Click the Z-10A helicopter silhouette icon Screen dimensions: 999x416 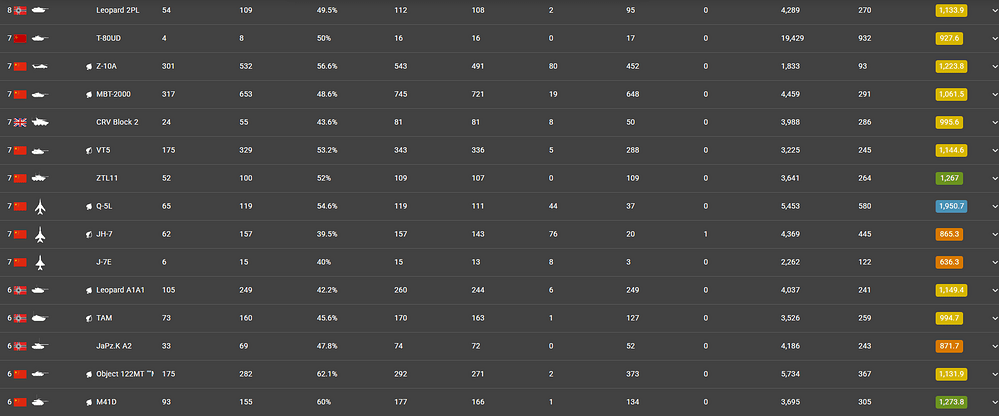click(40, 66)
